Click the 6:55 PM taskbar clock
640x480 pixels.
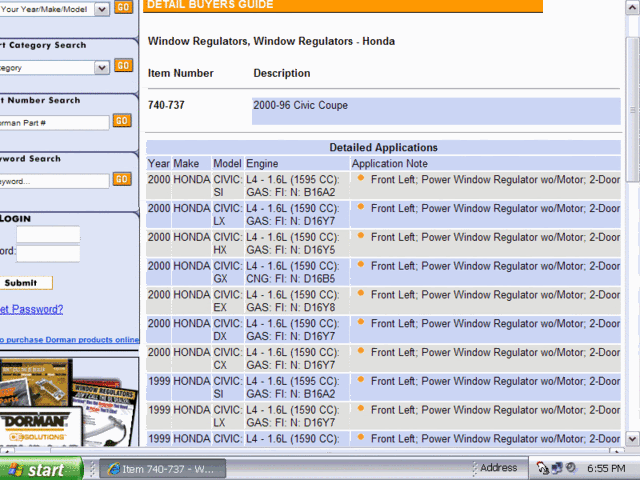point(606,469)
